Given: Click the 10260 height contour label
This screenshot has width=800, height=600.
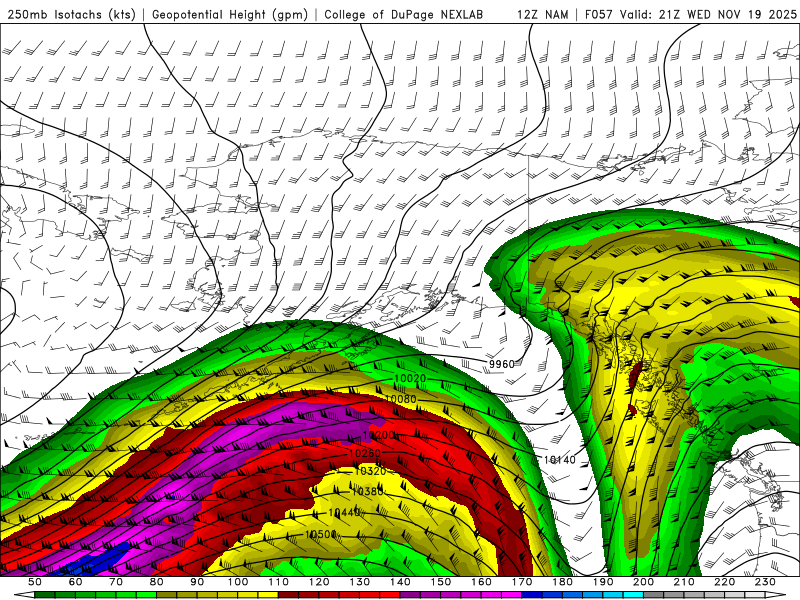Looking at the screenshot, I should (x=365, y=453).
